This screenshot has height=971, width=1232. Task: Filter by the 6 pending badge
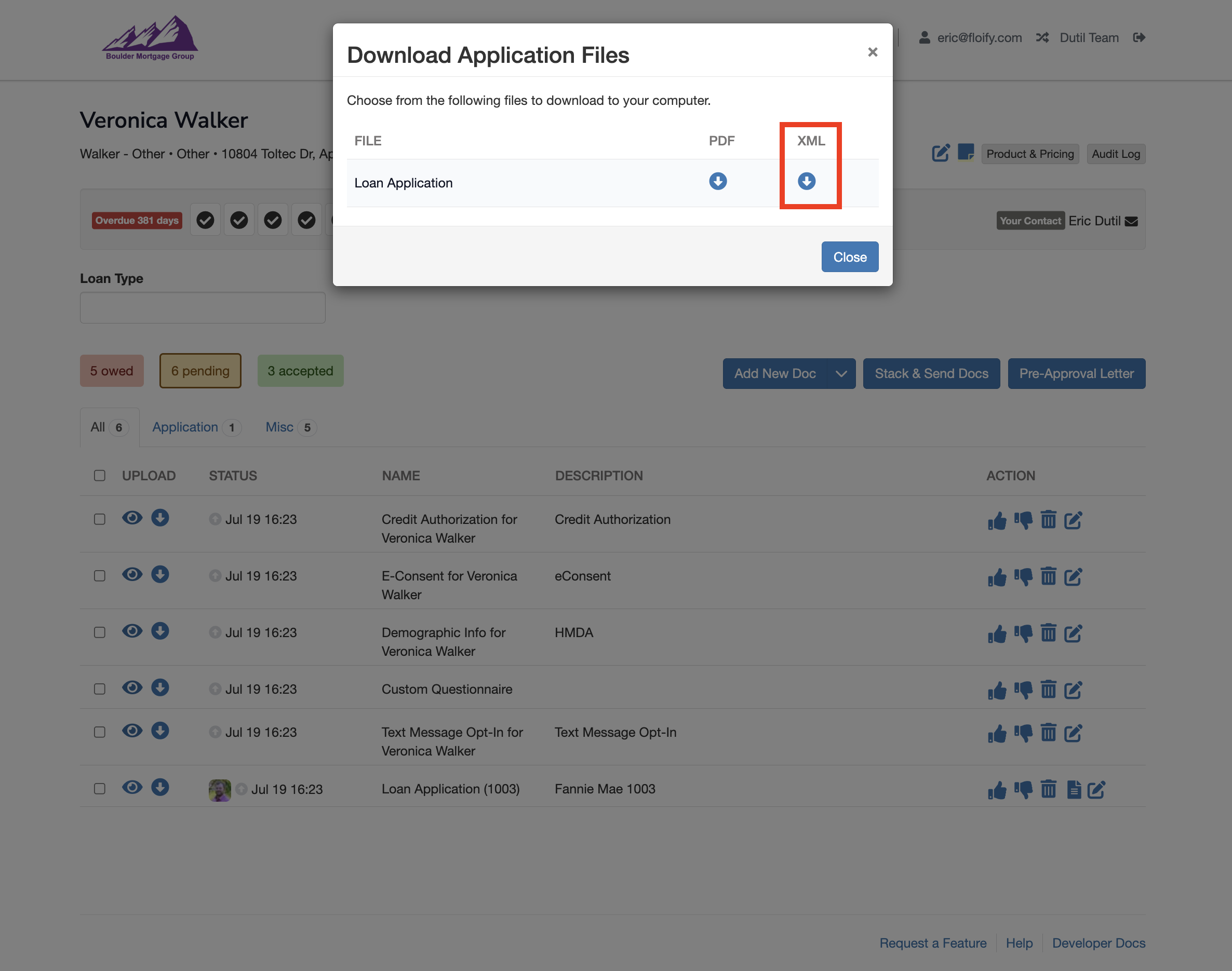(200, 371)
